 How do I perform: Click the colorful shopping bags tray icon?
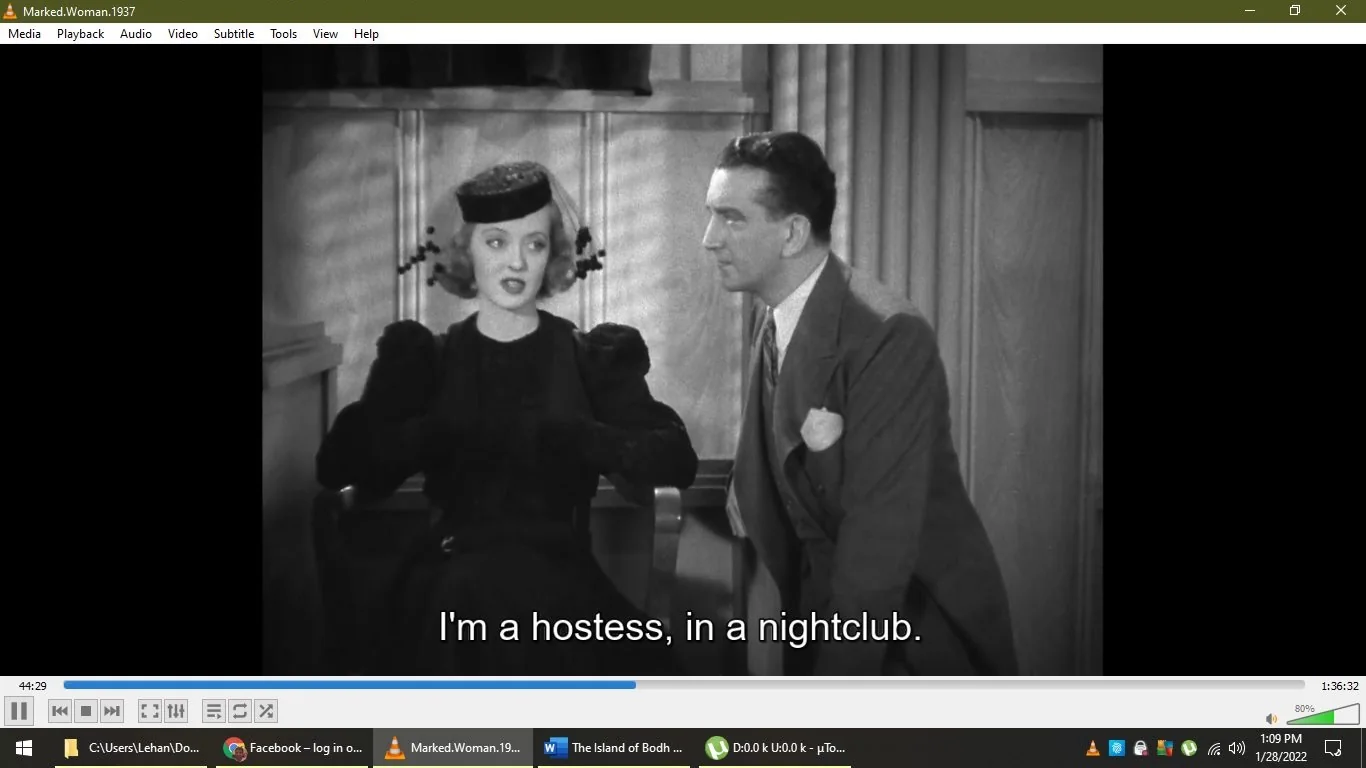pos(1165,748)
